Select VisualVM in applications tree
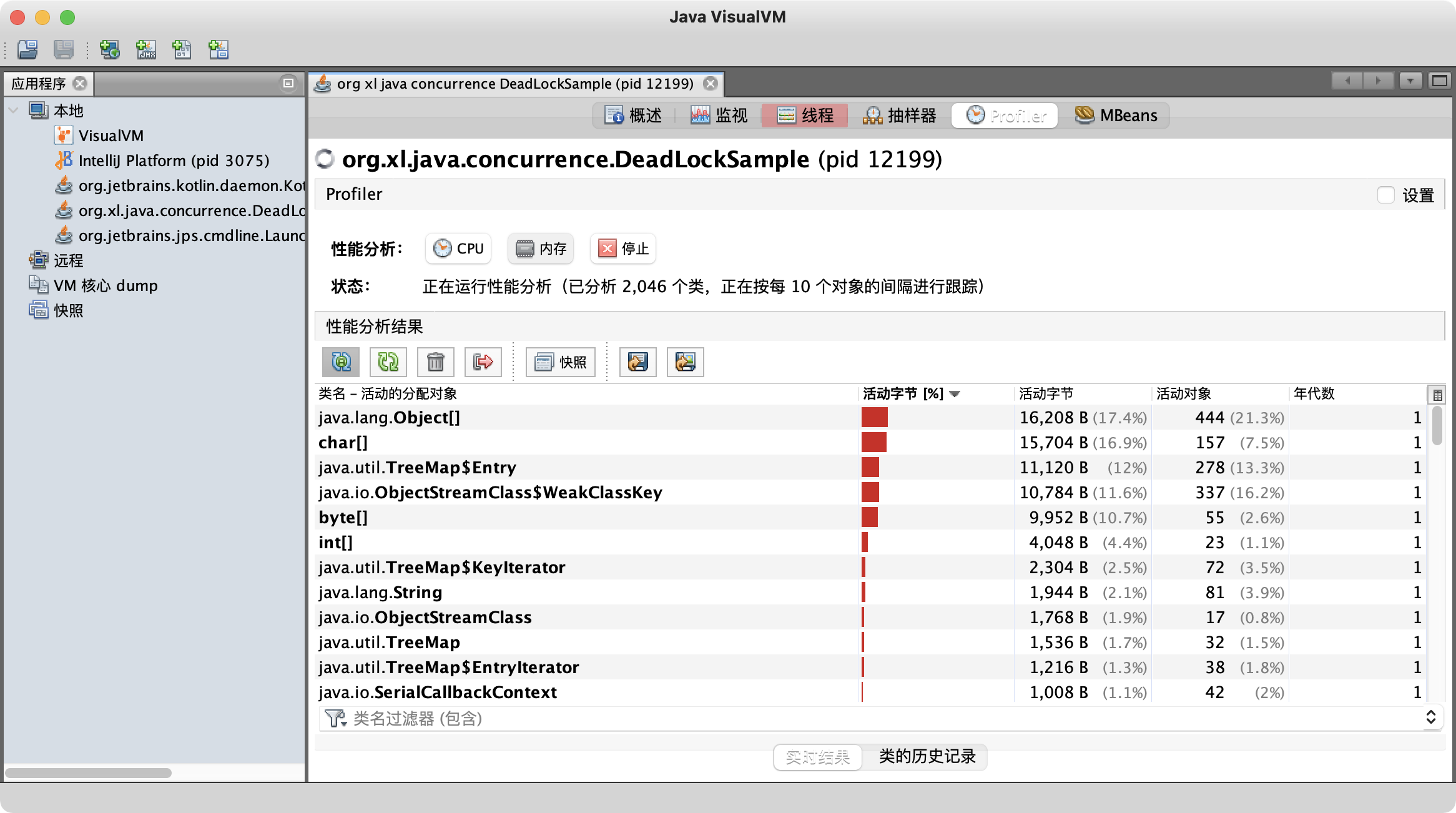 [x=99, y=135]
